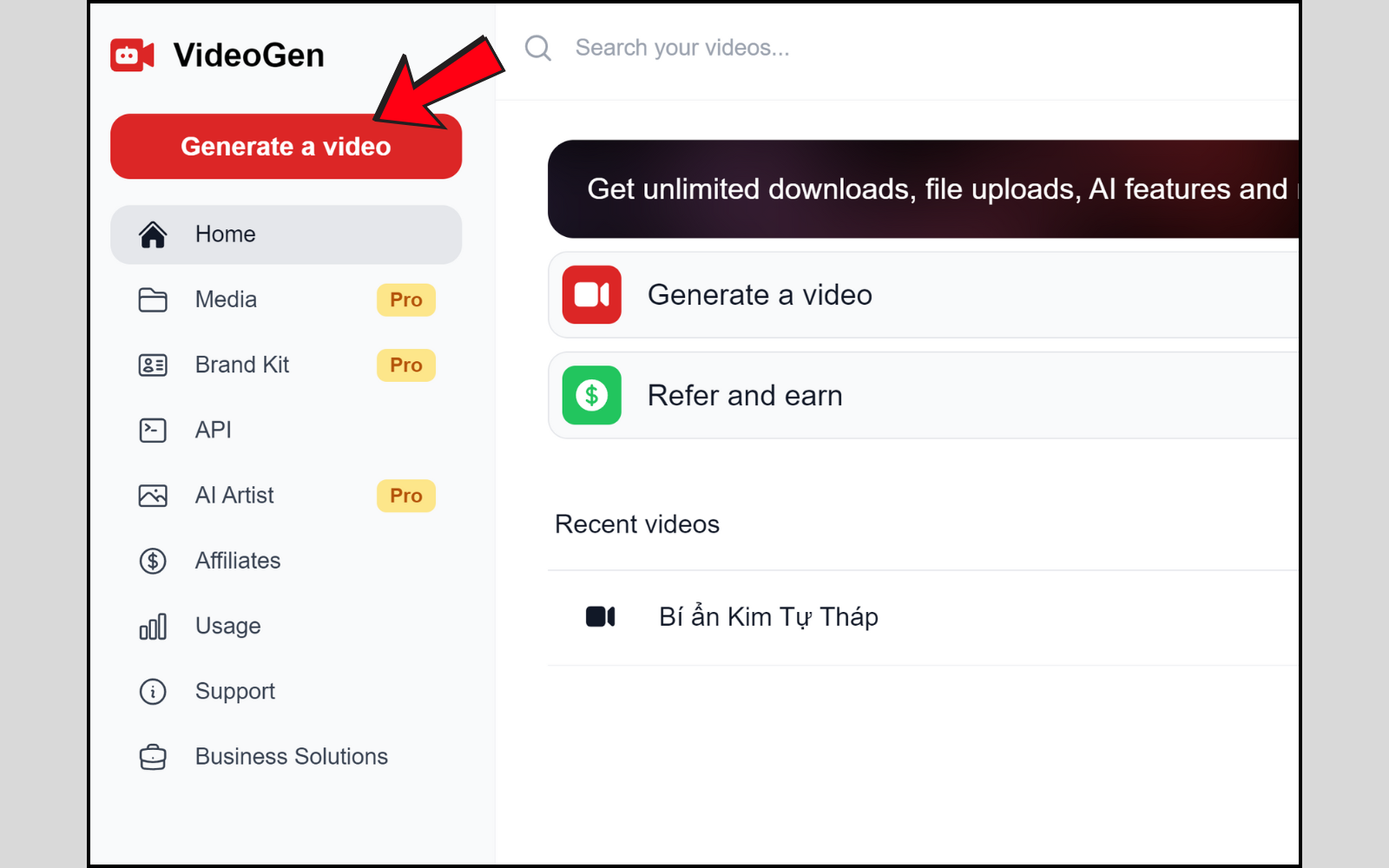
Task: Select the Refer and earn card
Action: (x=924, y=395)
